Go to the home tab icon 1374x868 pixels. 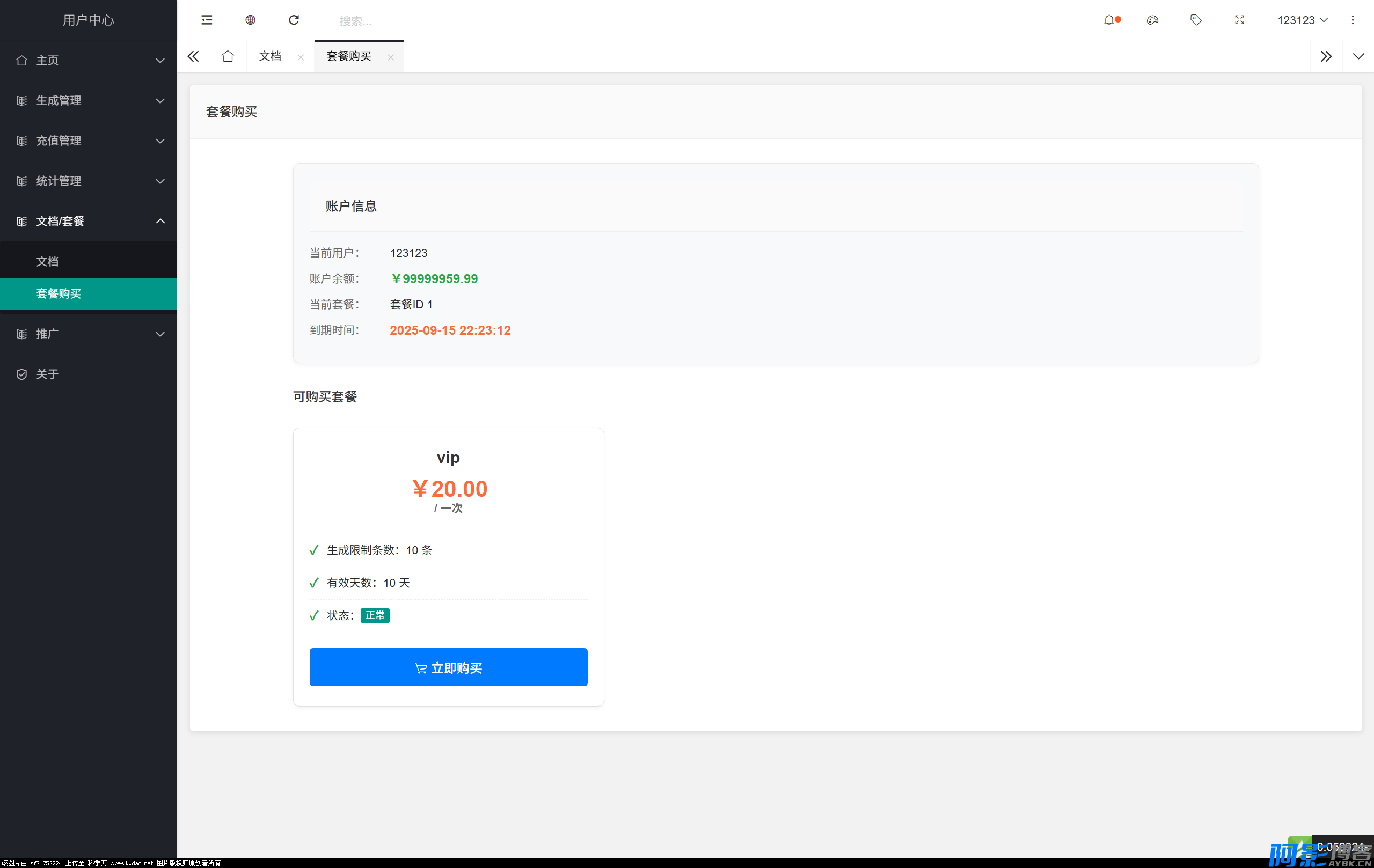[228, 56]
